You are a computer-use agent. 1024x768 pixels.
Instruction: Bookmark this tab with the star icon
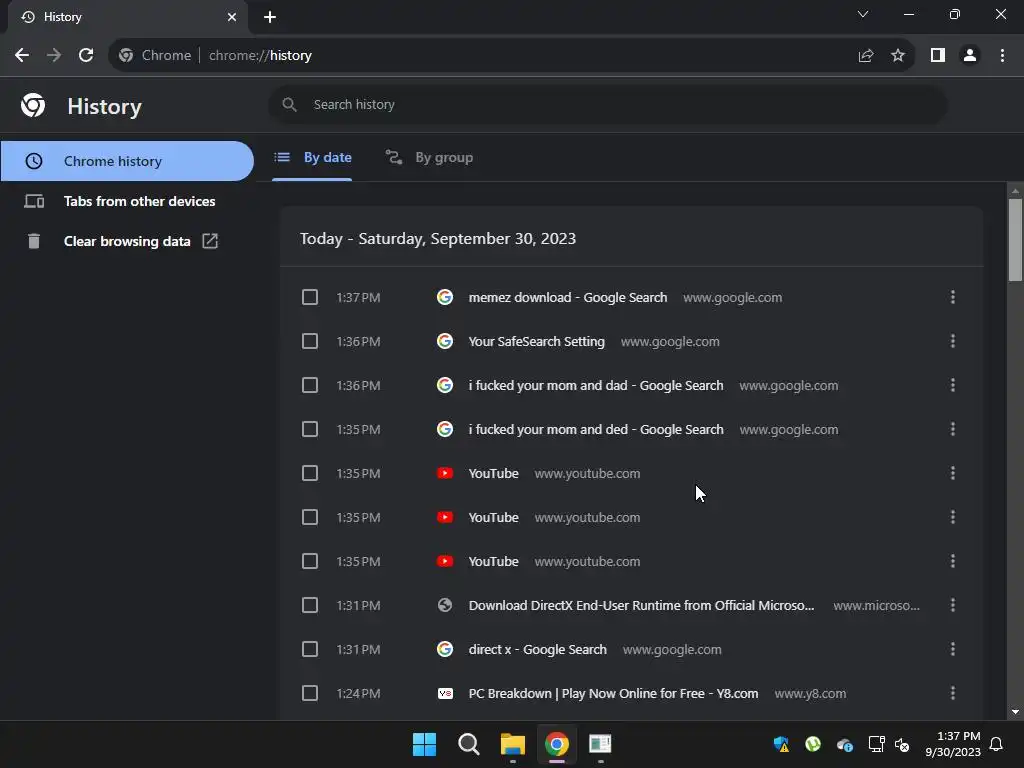898,56
